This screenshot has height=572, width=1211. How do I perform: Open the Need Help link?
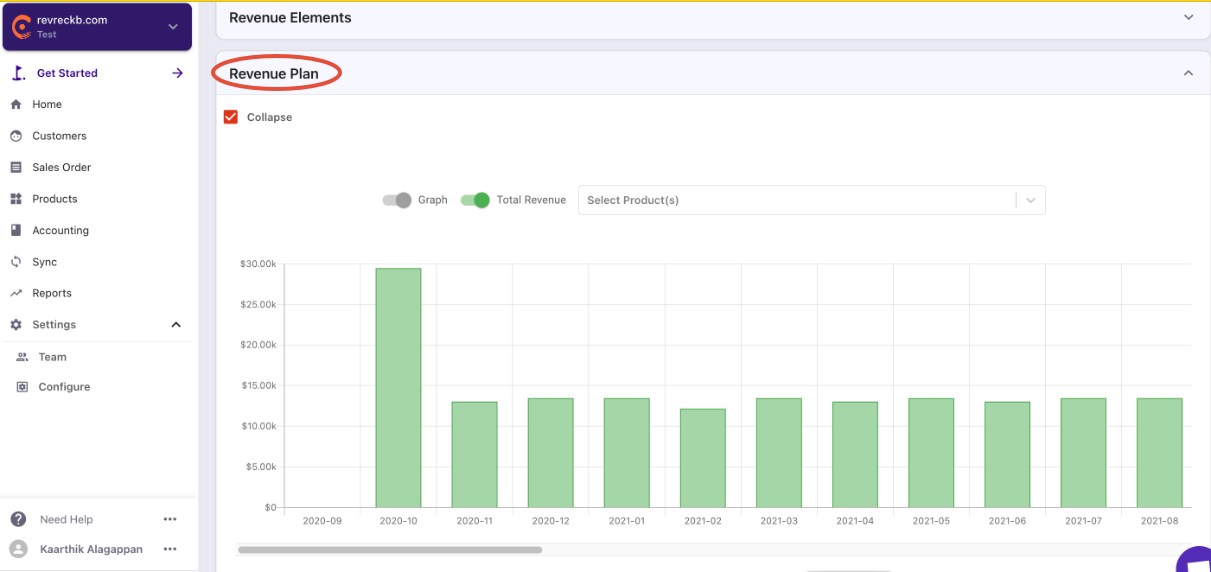(66, 520)
